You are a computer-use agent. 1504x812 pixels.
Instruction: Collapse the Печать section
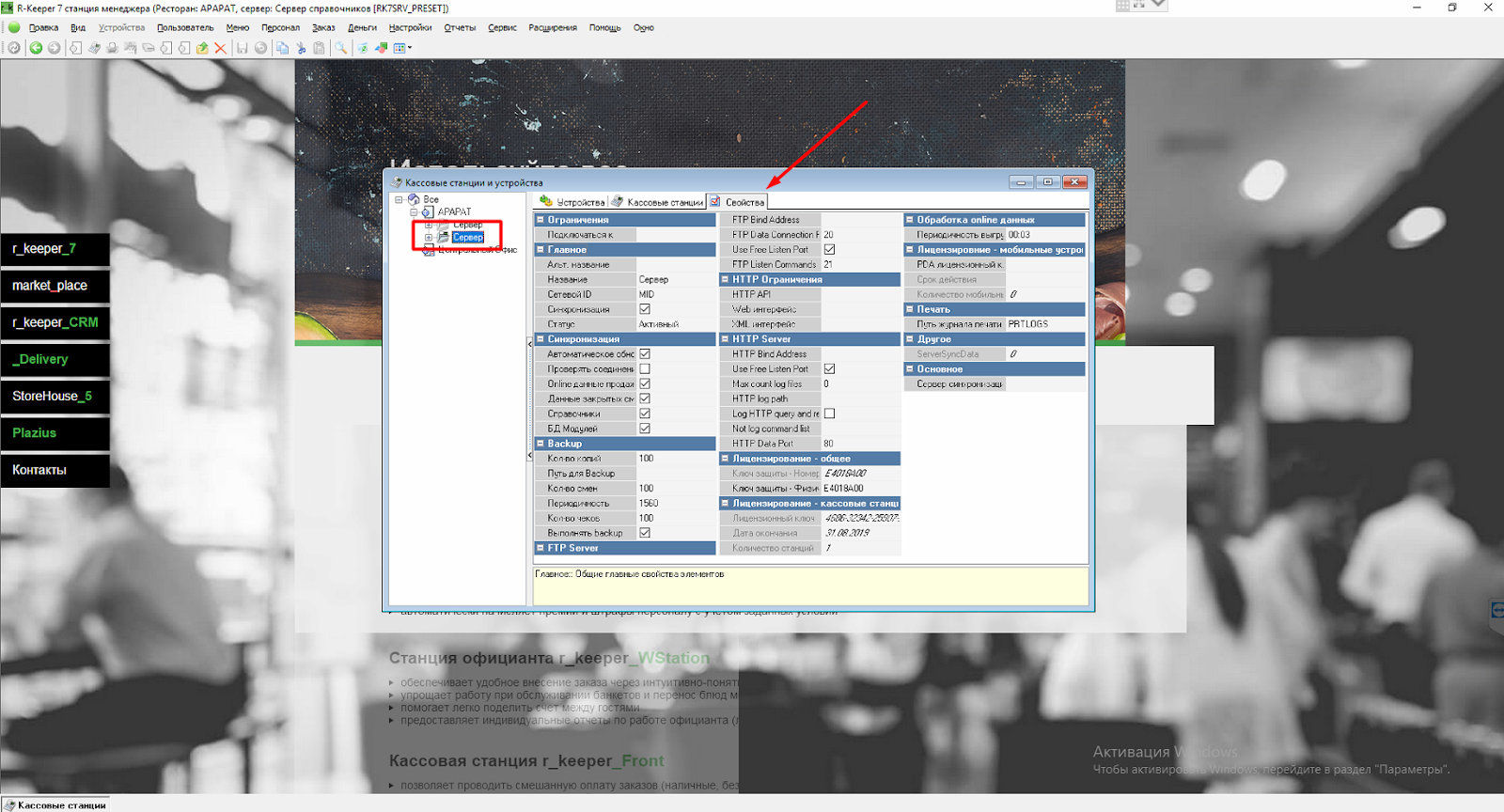click(x=910, y=309)
